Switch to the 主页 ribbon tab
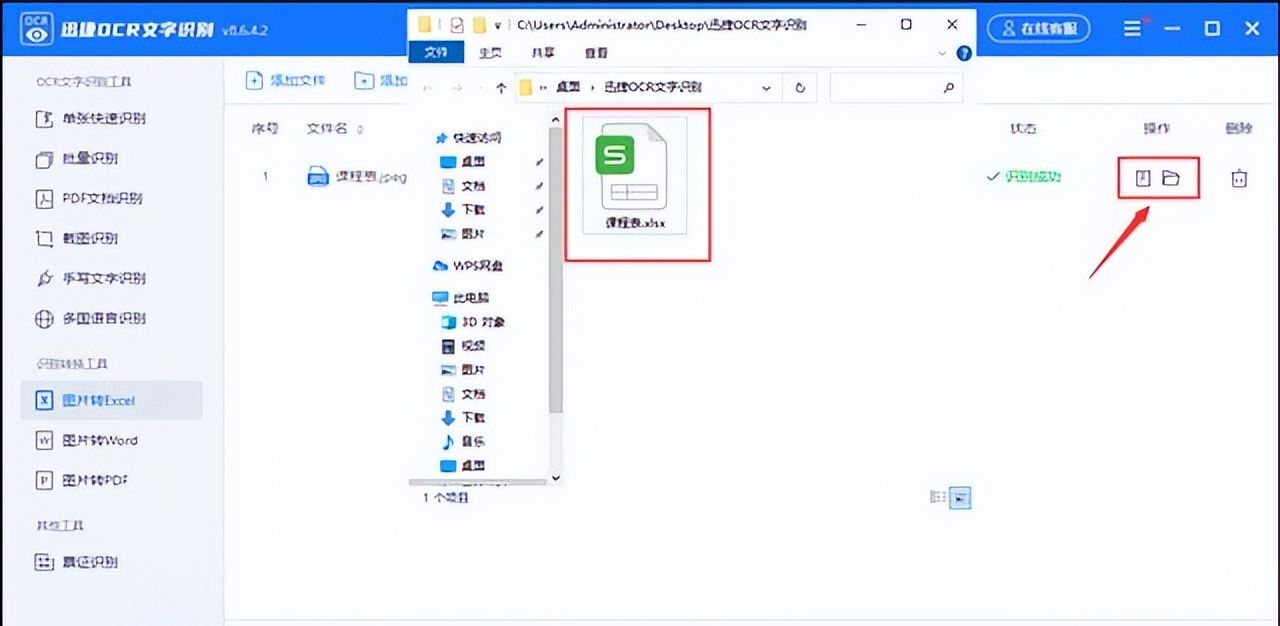The image size is (1280, 626). coord(490,53)
